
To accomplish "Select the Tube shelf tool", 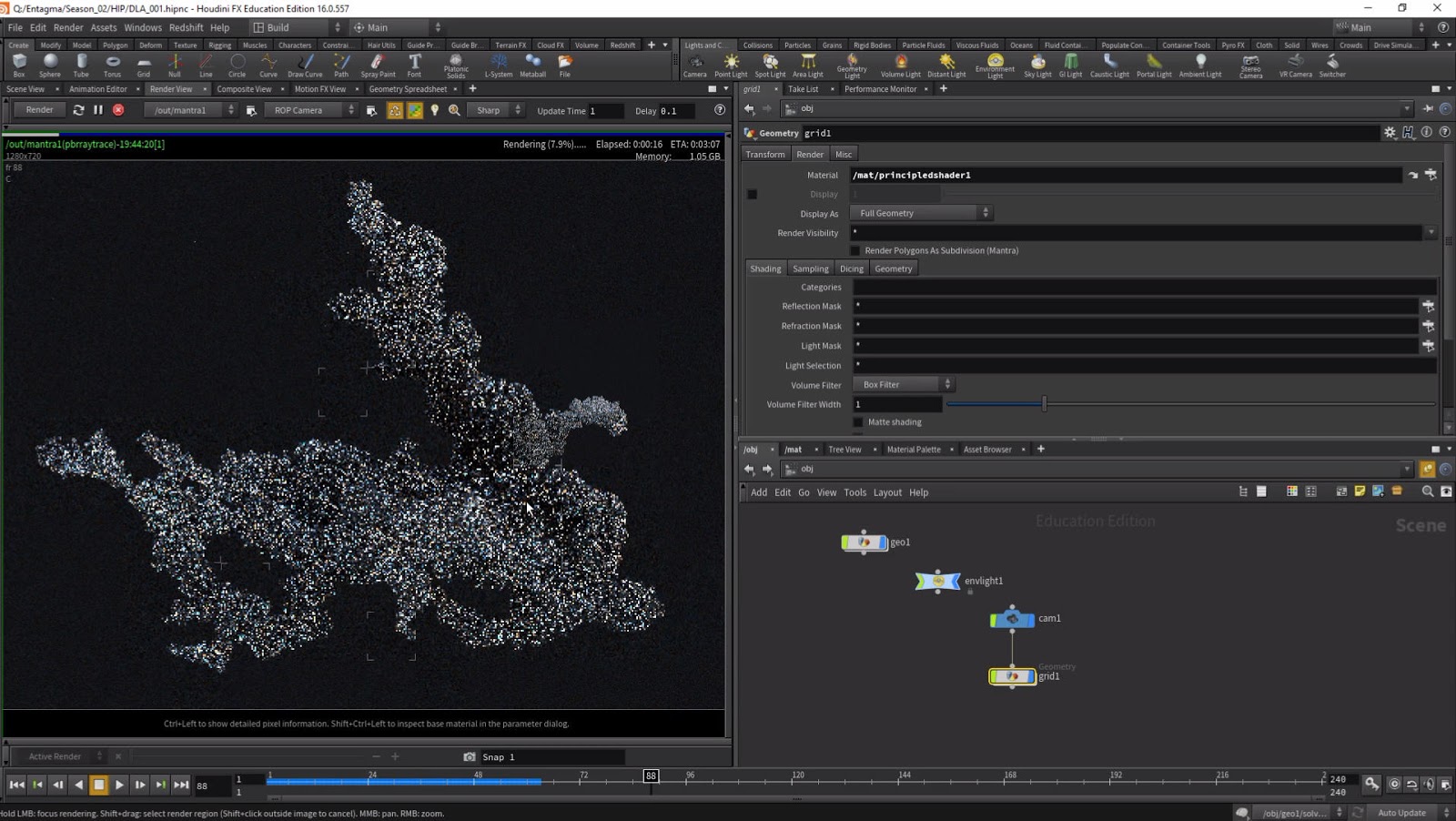I will (81, 66).
